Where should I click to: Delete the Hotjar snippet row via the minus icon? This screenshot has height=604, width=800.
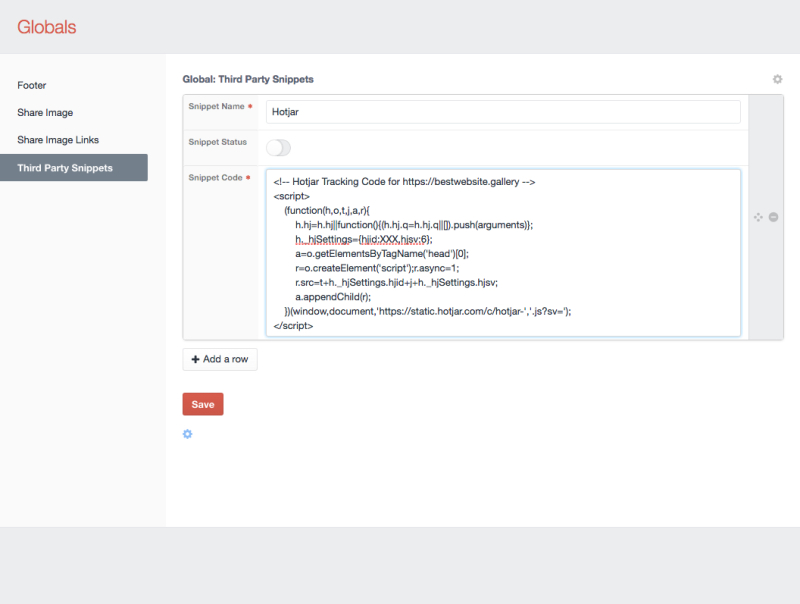(774, 216)
